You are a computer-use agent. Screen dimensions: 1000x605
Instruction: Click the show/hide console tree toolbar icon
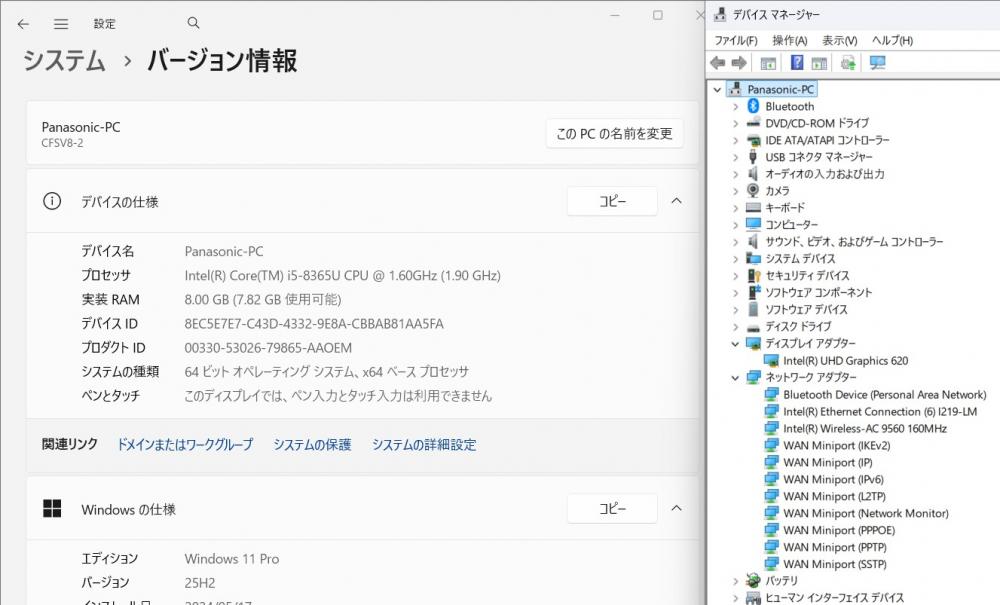[768, 63]
